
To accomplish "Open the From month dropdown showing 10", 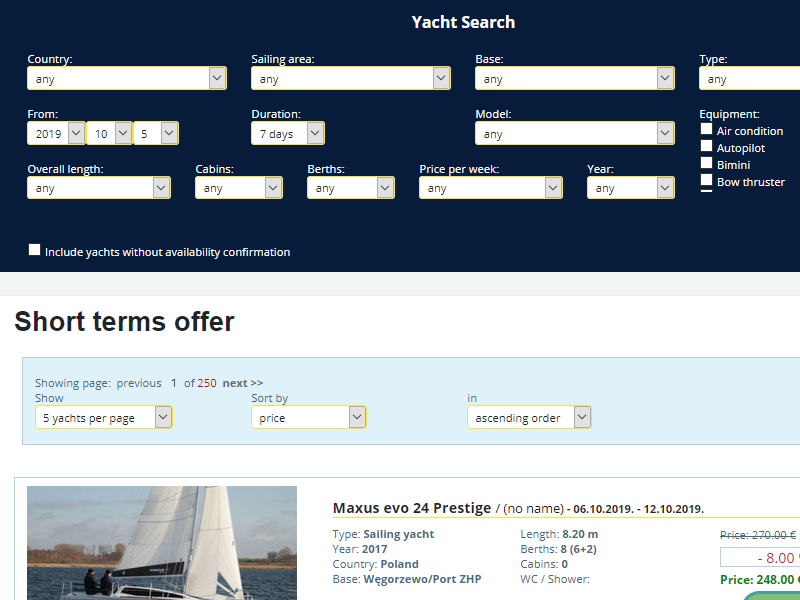I will 109,133.
